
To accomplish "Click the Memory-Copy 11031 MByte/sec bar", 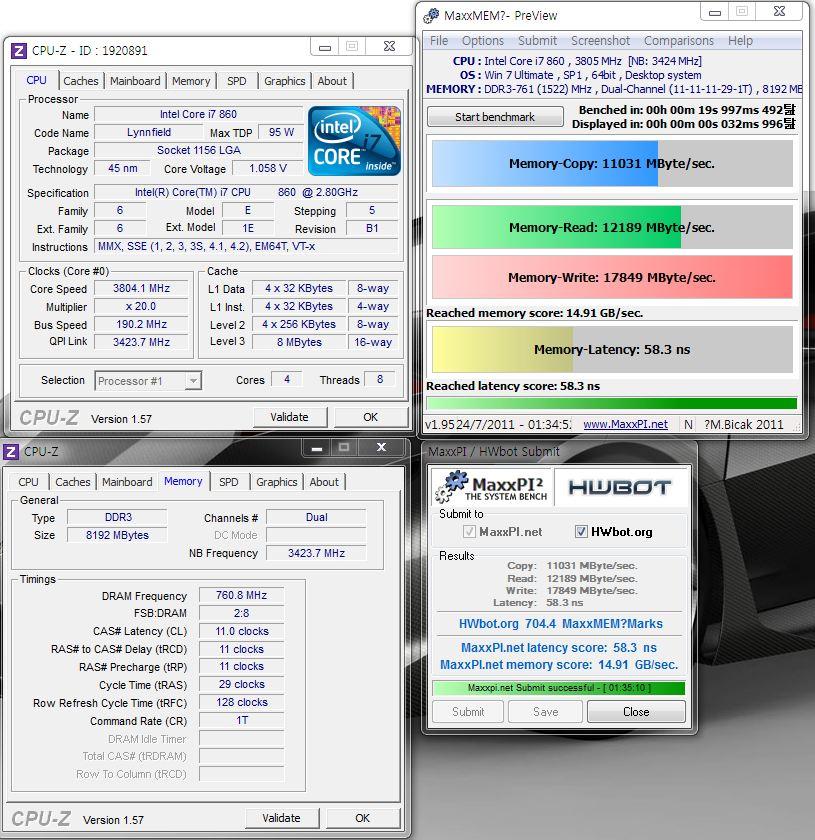I will coord(612,163).
